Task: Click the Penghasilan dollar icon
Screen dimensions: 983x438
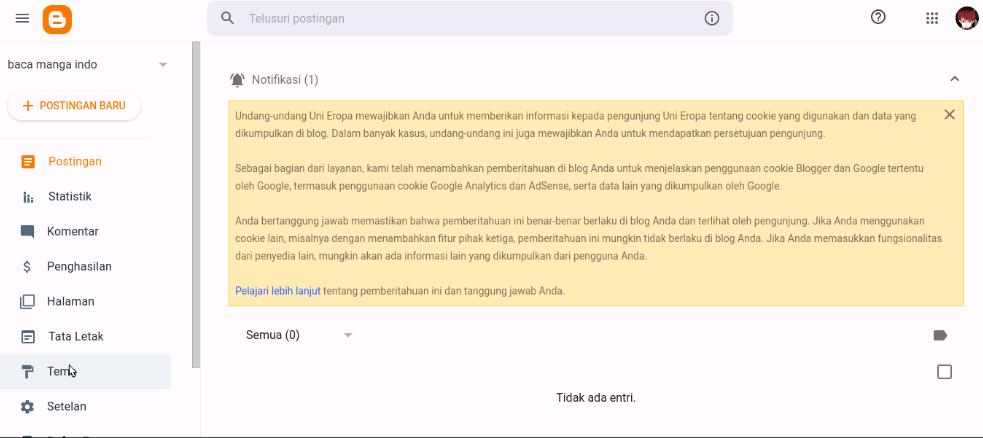Action: pyautogui.click(x=27, y=267)
